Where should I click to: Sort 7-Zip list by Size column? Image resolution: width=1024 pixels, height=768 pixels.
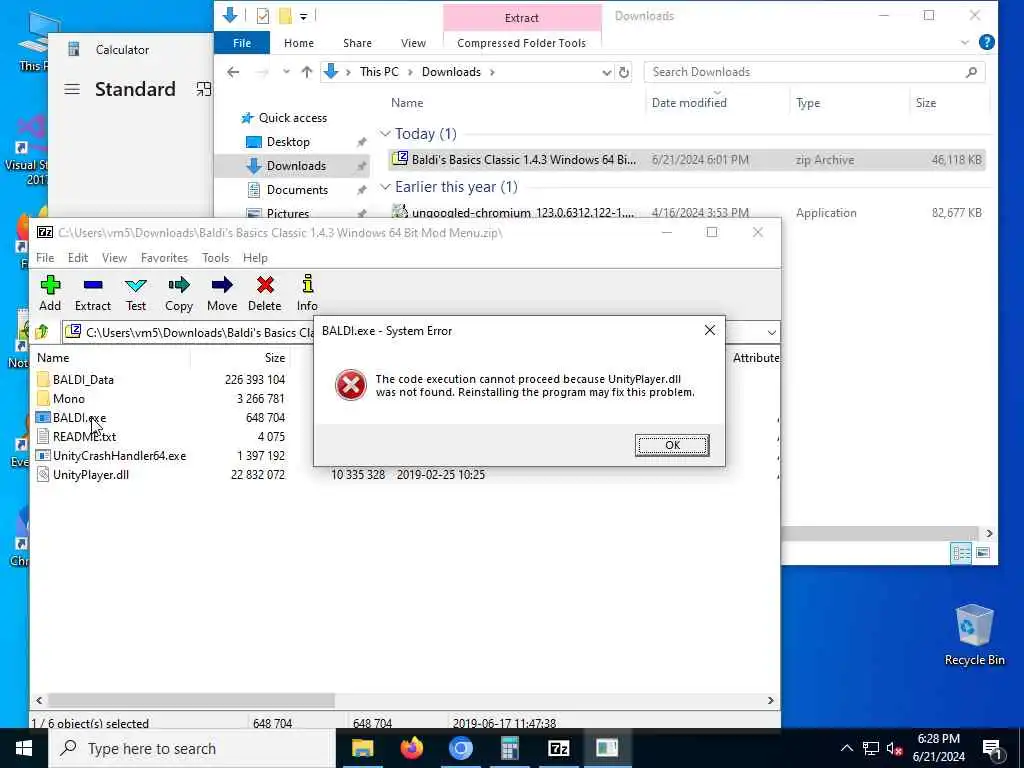(x=275, y=358)
